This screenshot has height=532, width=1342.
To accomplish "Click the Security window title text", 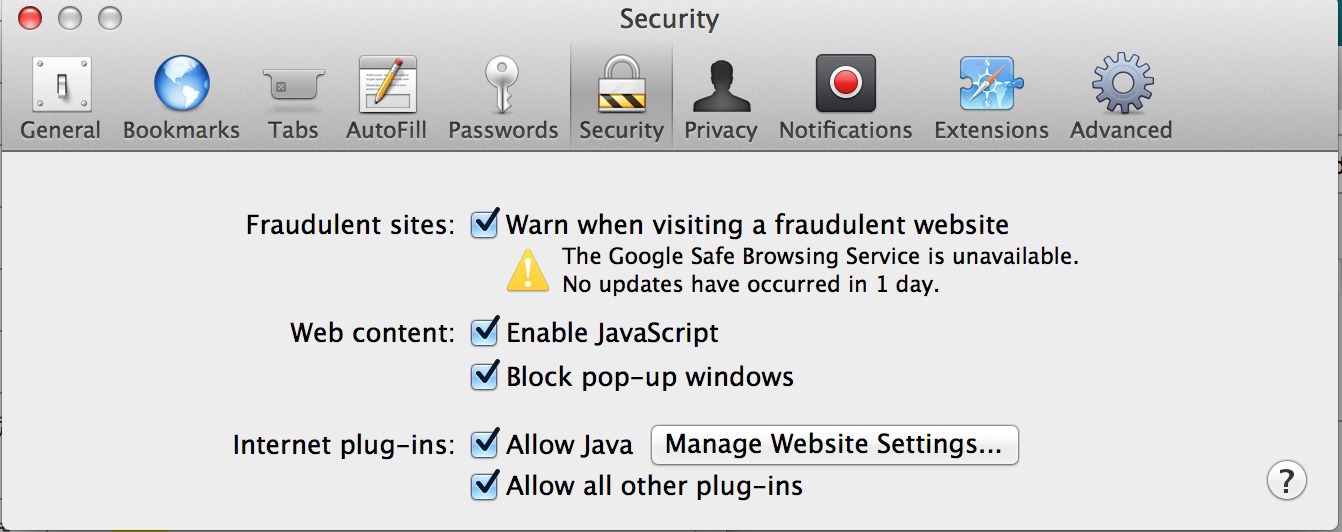I will point(669,19).
